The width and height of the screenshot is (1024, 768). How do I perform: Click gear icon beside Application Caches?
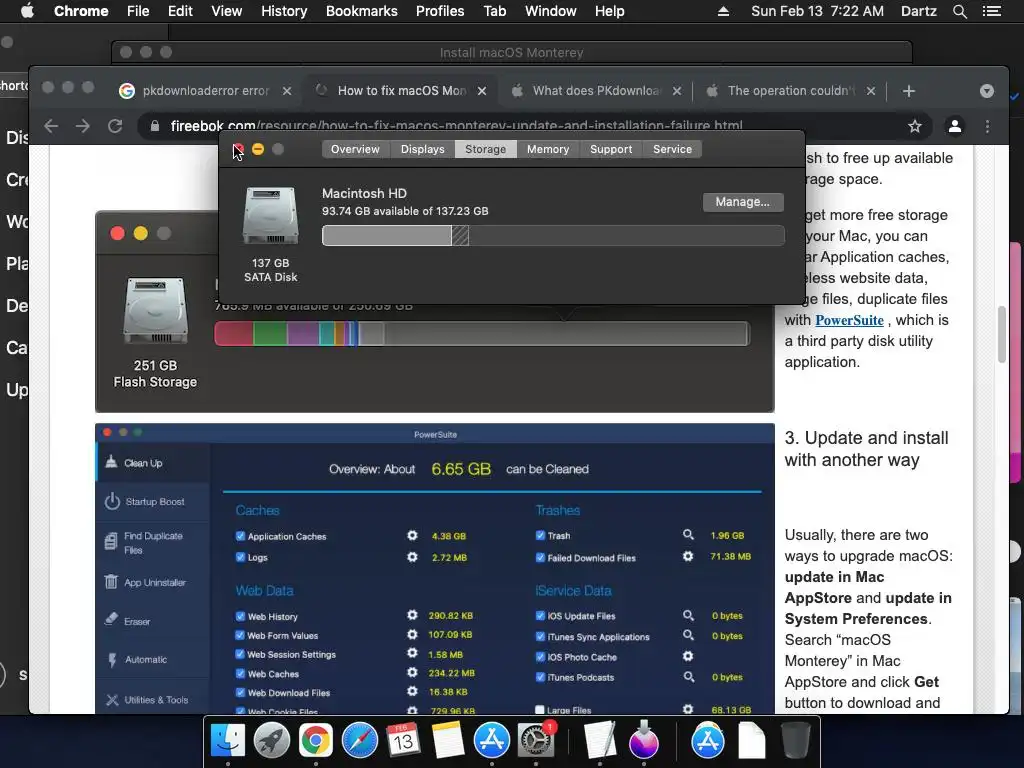point(412,536)
